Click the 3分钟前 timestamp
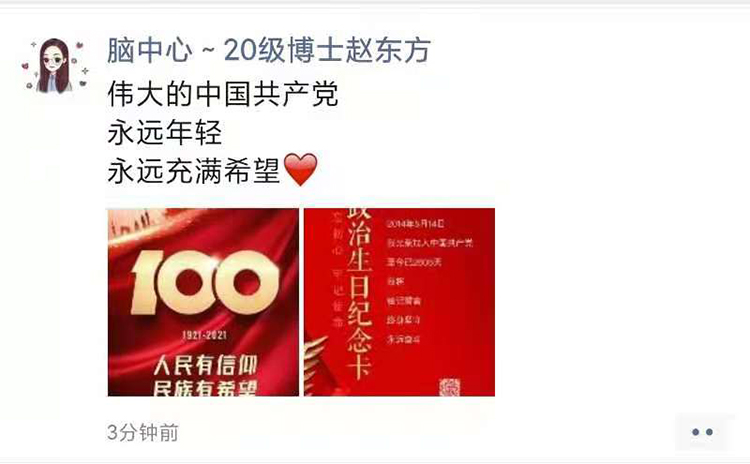 (x=143, y=432)
